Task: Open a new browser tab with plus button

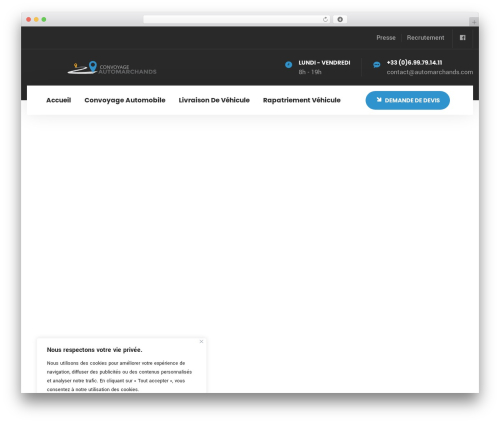Action: coord(474,22)
